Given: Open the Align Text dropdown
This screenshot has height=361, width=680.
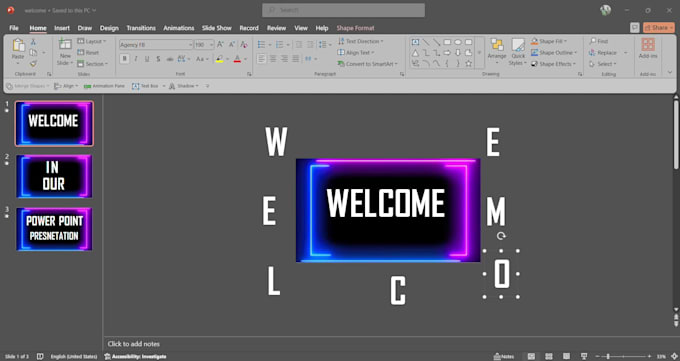Looking at the screenshot, I should (356, 53).
